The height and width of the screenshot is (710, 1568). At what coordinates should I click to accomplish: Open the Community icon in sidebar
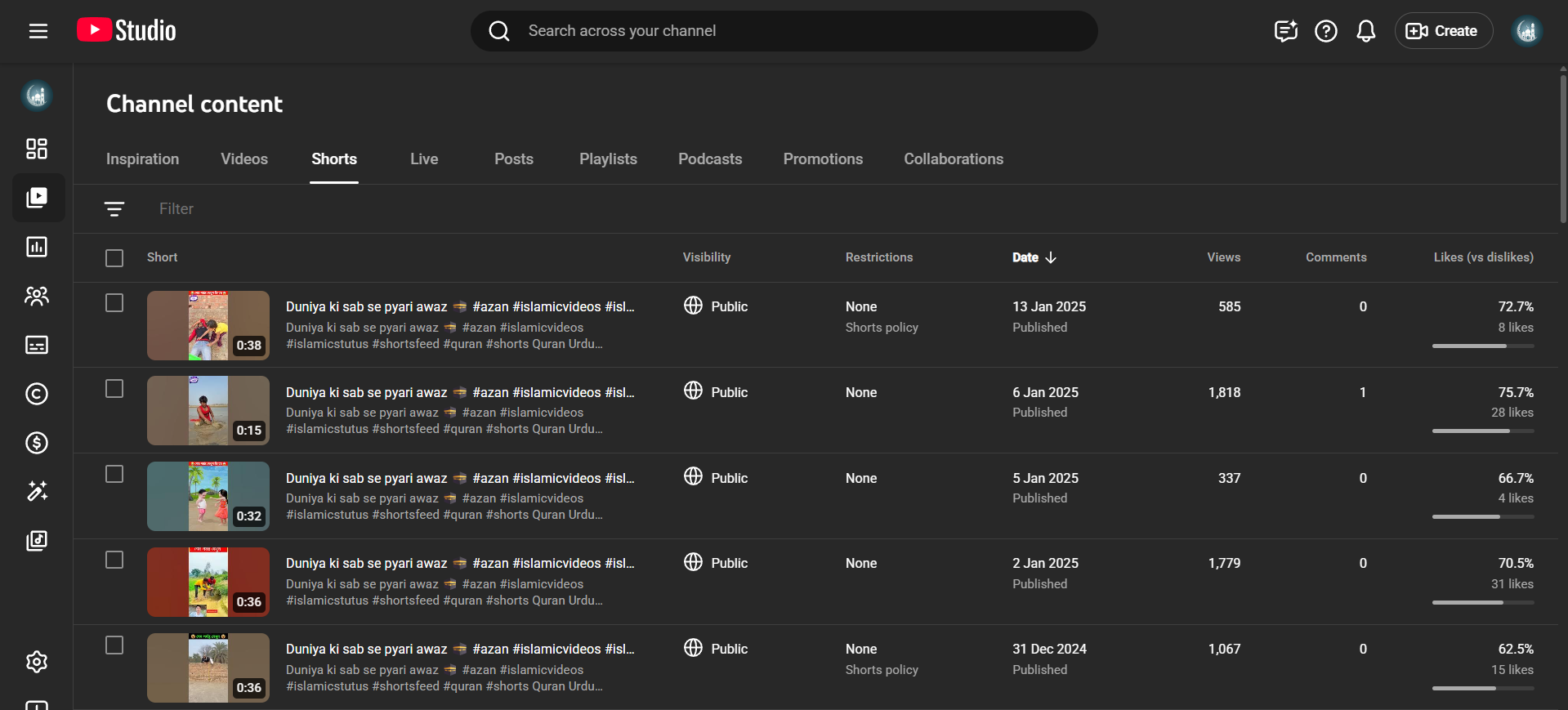(x=37, y=296)
